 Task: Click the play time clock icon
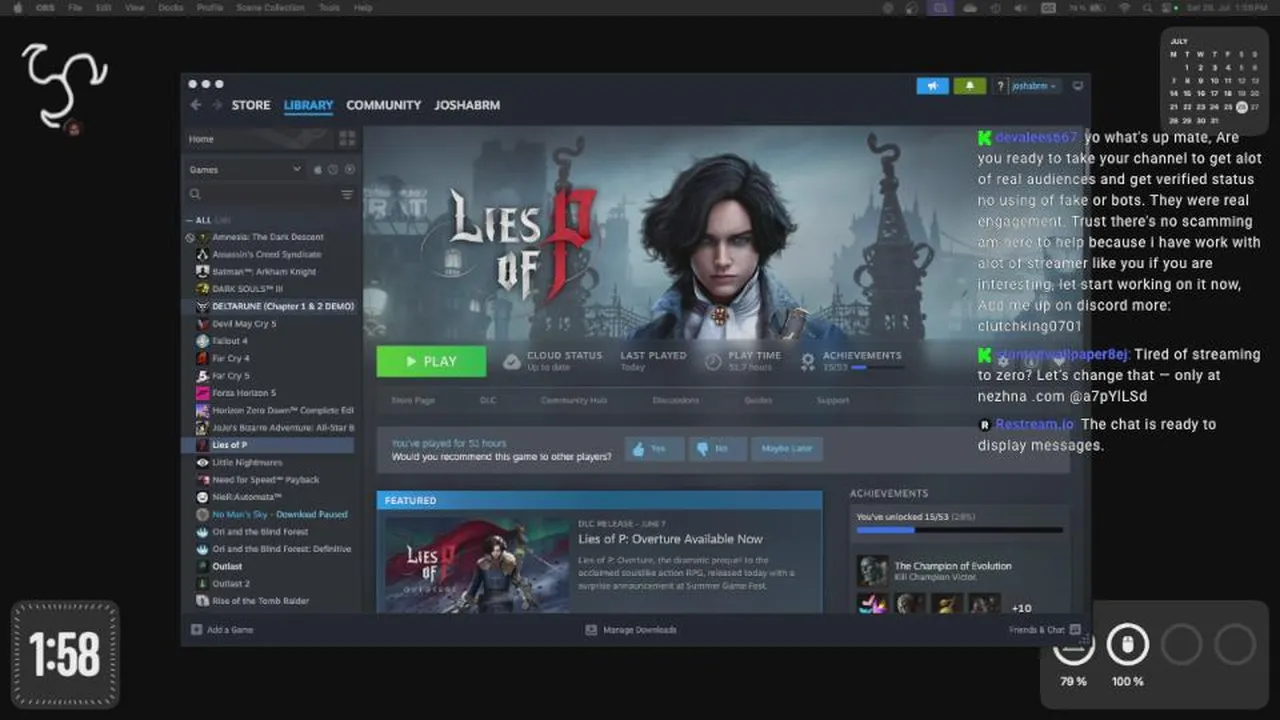pyautogui.click(x=713, y=362)
